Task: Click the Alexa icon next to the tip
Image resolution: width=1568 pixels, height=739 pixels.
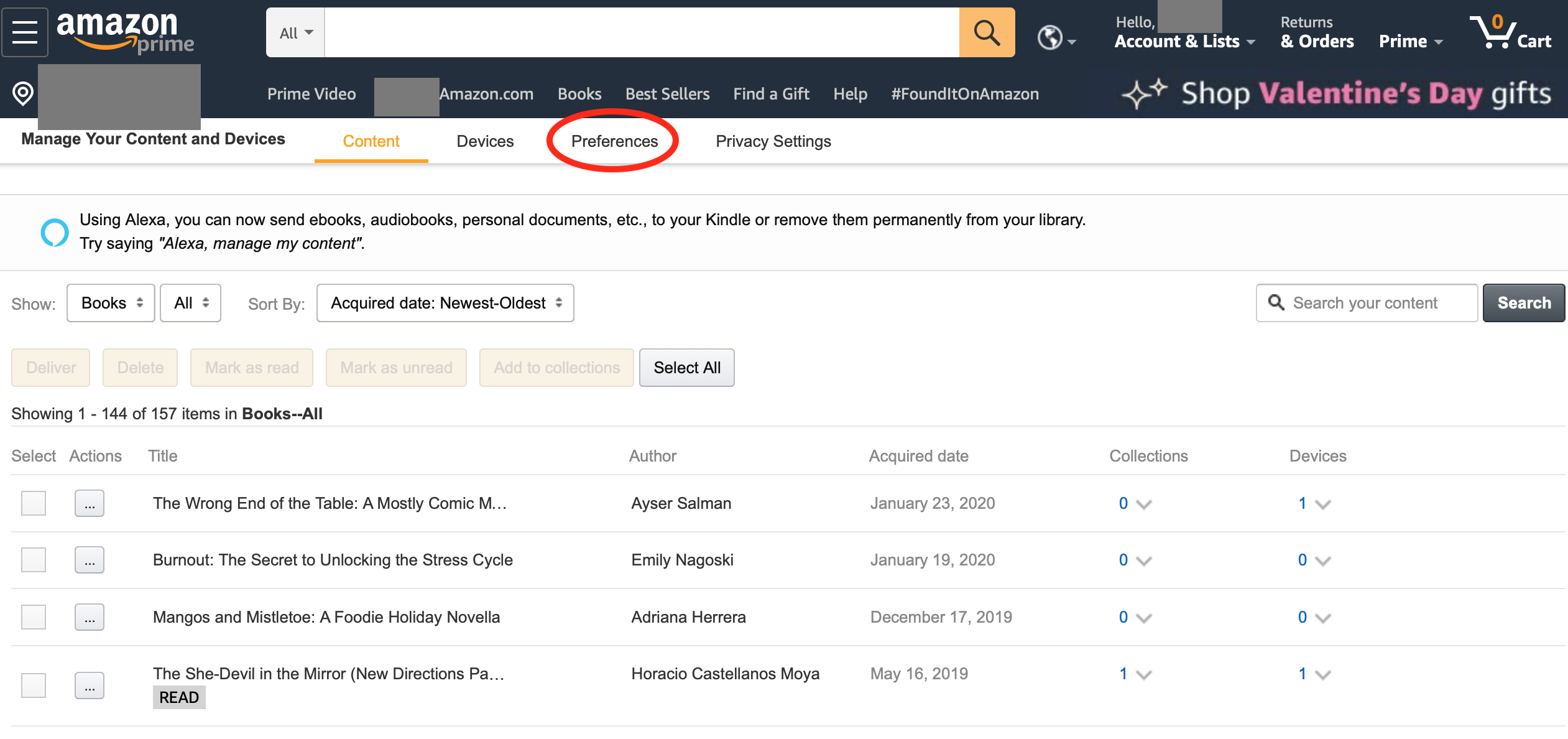Action: (55, 232)
